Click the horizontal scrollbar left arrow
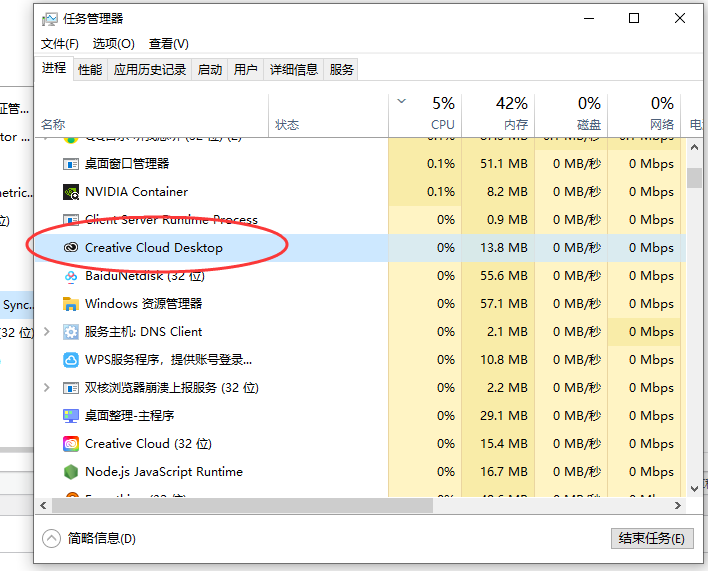 click(43, 506)
